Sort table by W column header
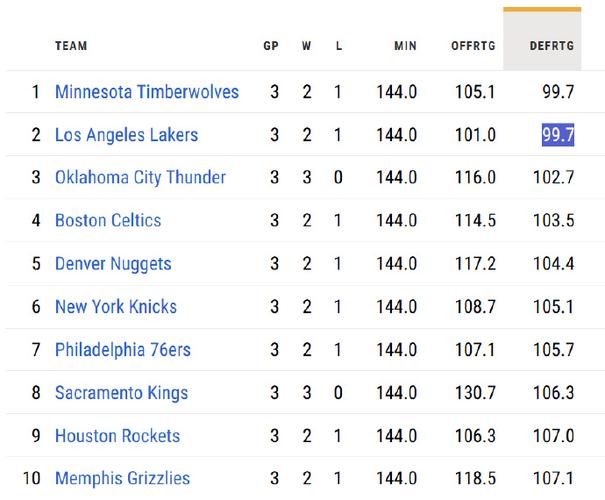Image resolution: width=605 pixels, height=500 pixels. tap(306, 46)
